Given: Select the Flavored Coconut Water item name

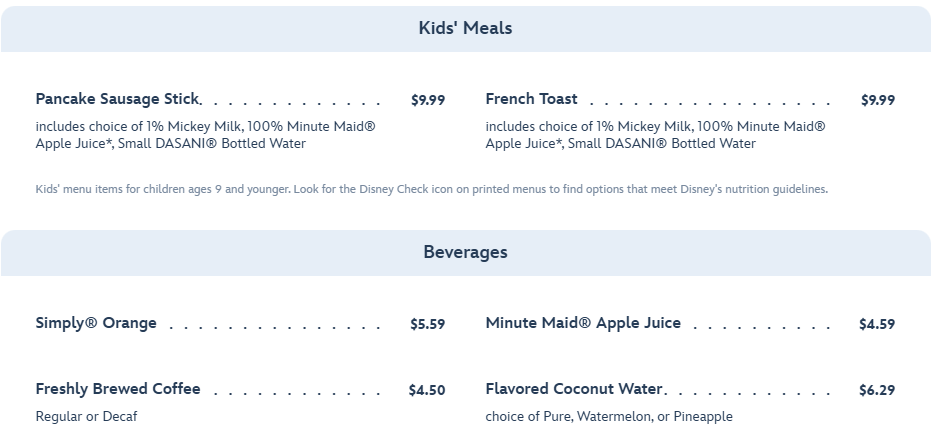Looking at the screenshot, I should [574, 389].
